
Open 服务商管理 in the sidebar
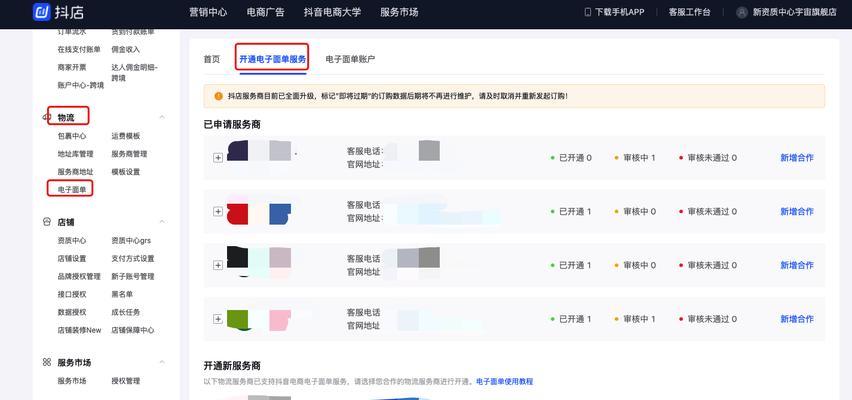[129, 154]
